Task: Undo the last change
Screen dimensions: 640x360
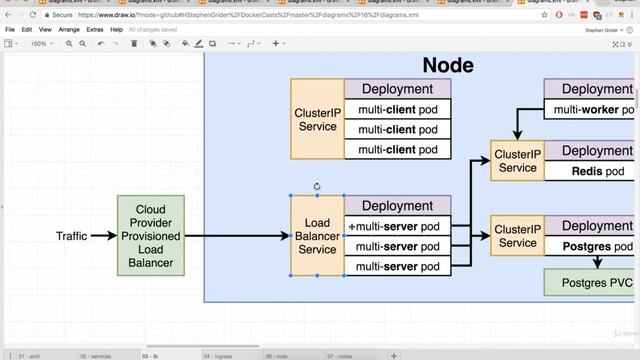Action: (101, 43)
